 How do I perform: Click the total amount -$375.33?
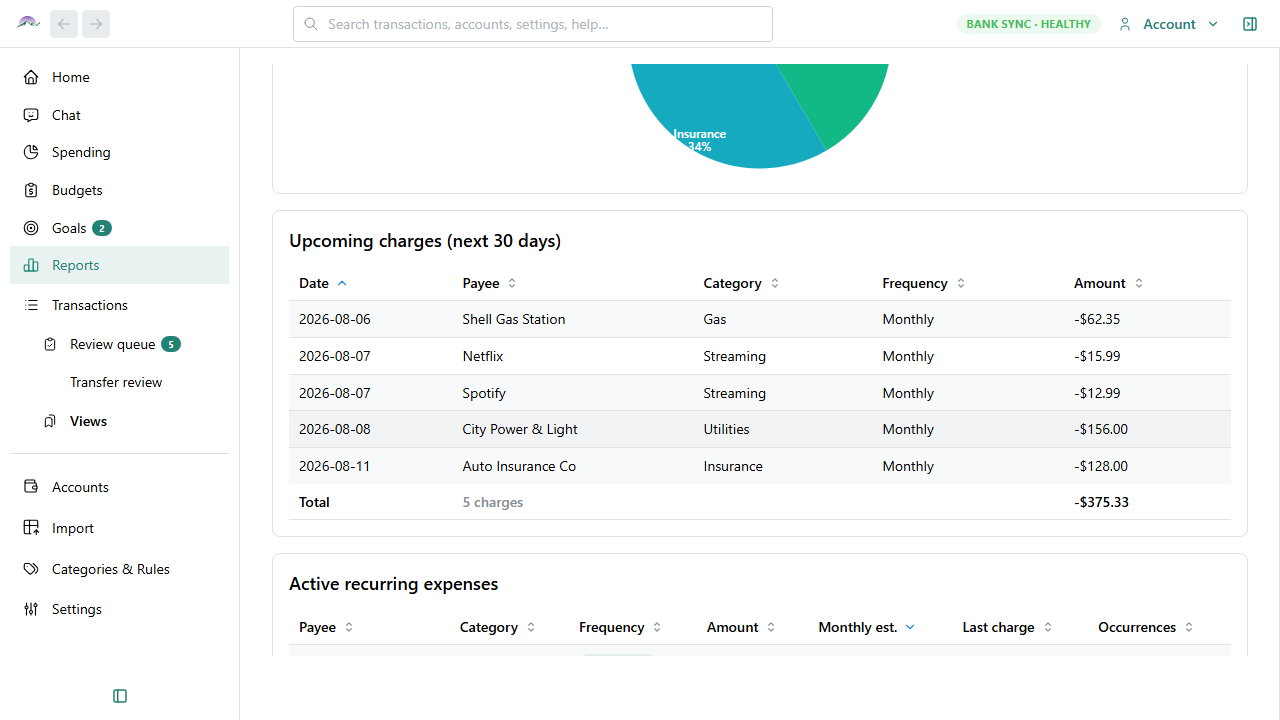point(1101,502)
